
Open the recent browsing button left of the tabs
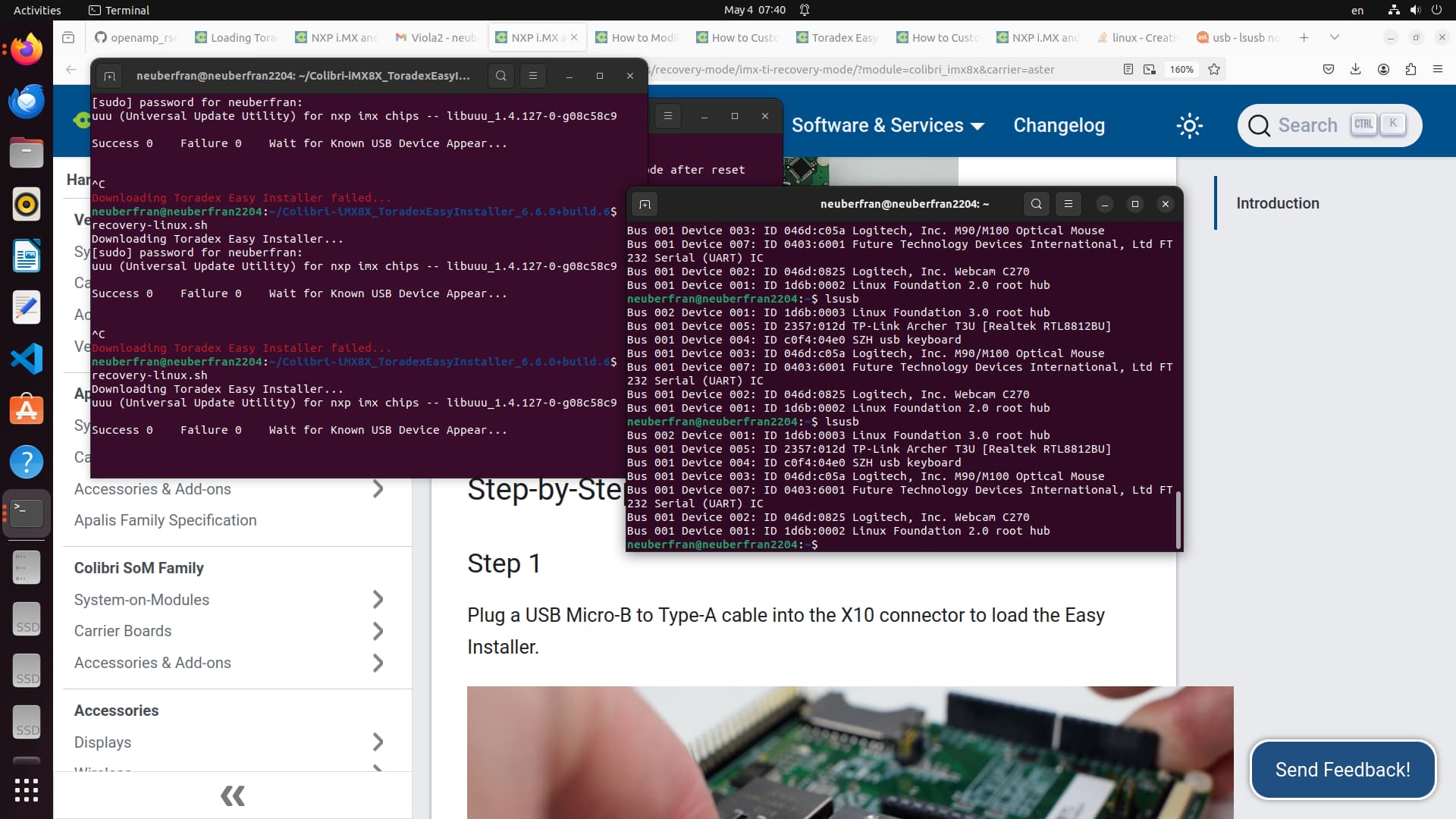coord(68,37)
